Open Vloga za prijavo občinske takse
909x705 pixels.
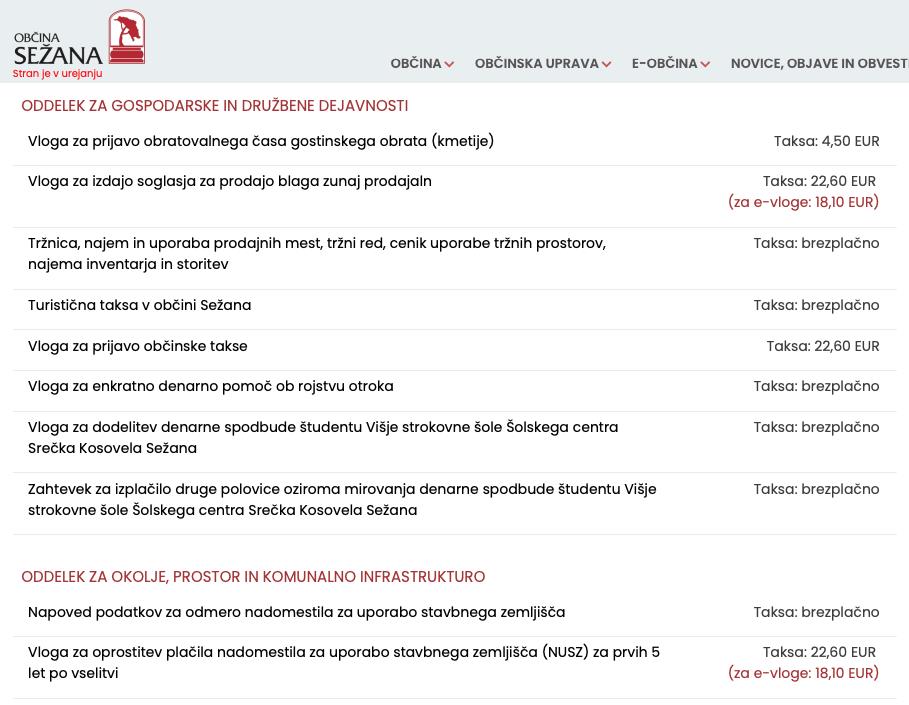[x=137, y=346]
